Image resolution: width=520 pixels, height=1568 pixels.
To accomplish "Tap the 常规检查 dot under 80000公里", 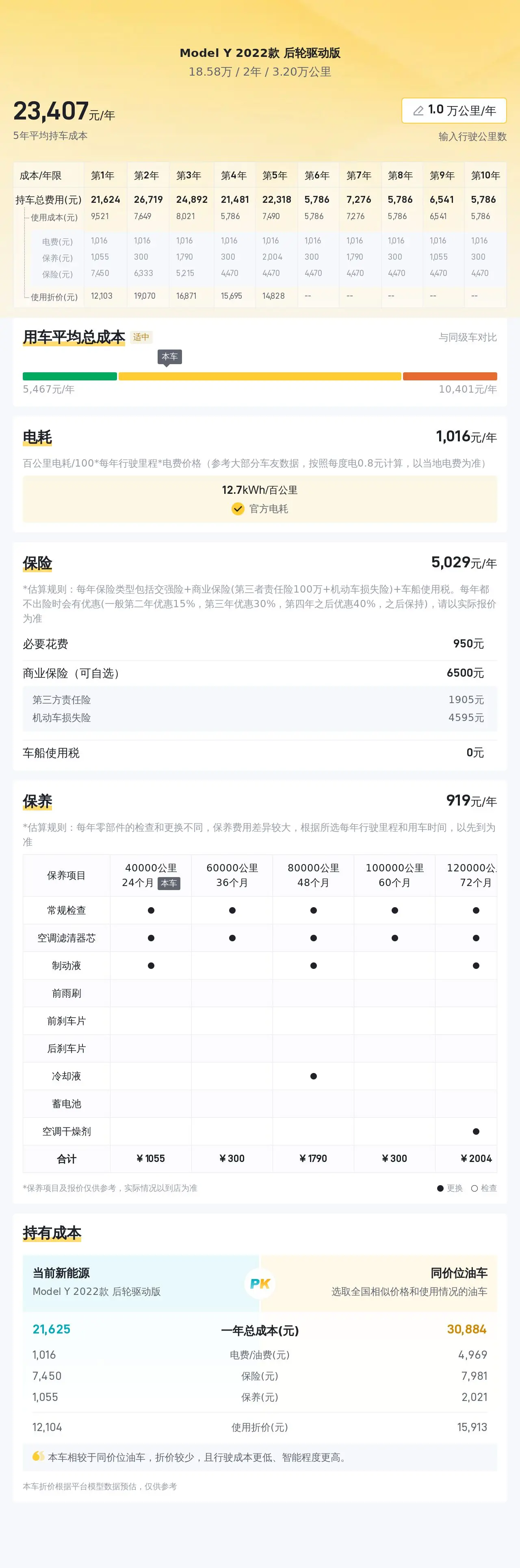I will [313, 910].
